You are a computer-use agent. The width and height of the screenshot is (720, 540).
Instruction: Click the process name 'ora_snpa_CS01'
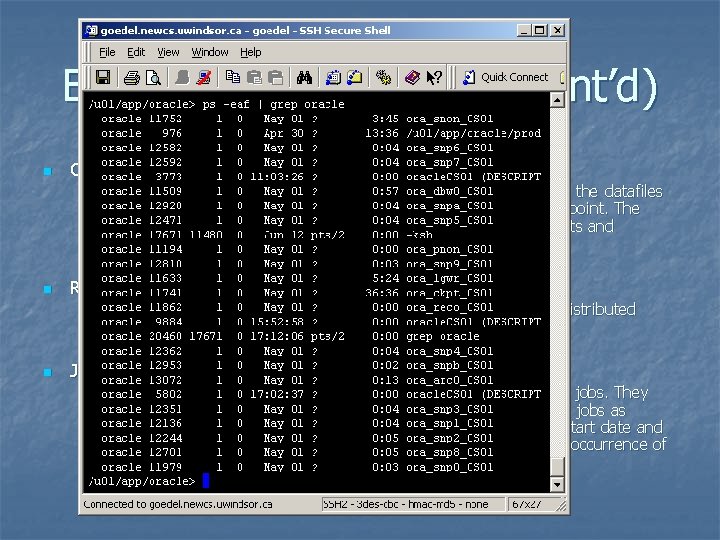[450, 206]
